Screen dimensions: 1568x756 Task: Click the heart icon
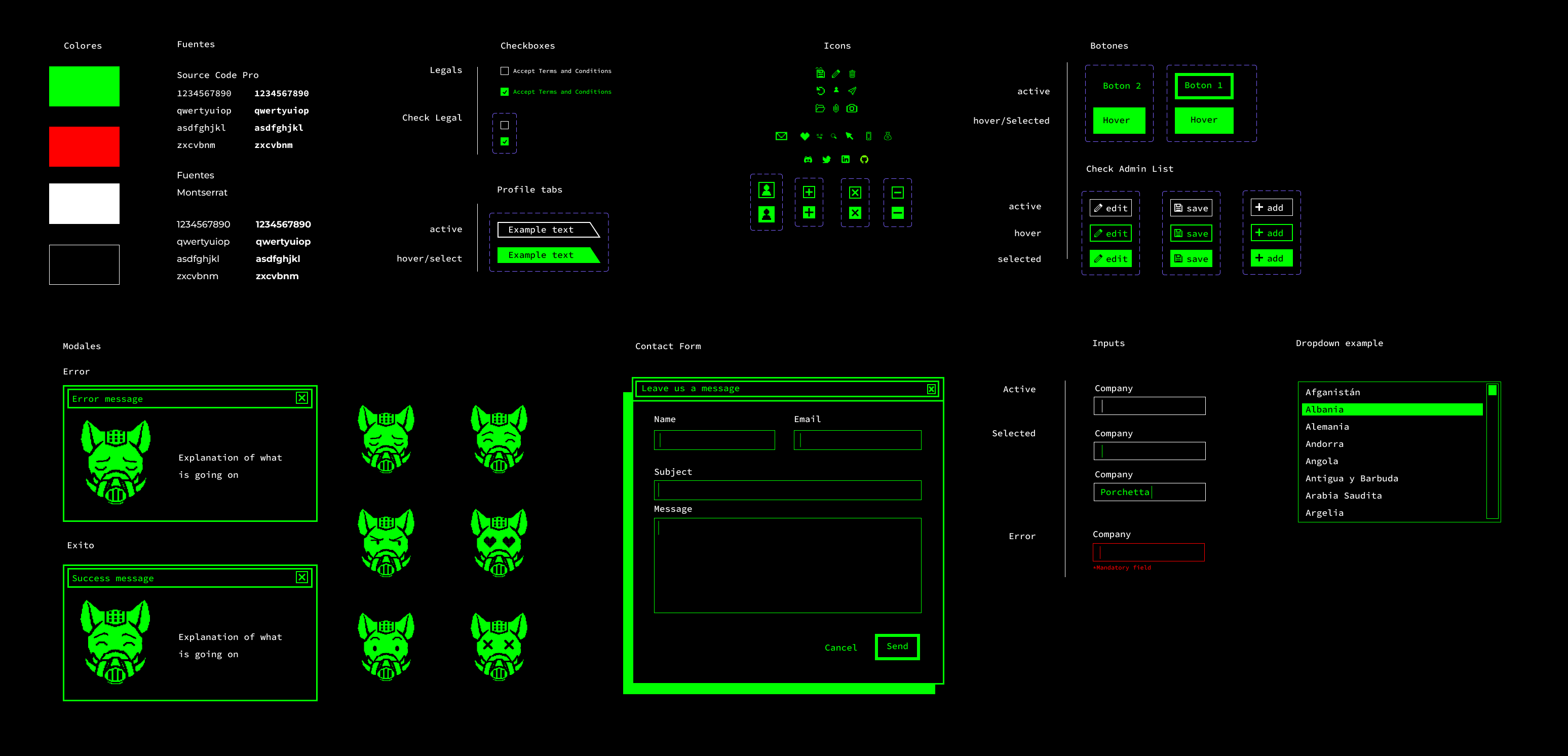(x=805, y=136)
